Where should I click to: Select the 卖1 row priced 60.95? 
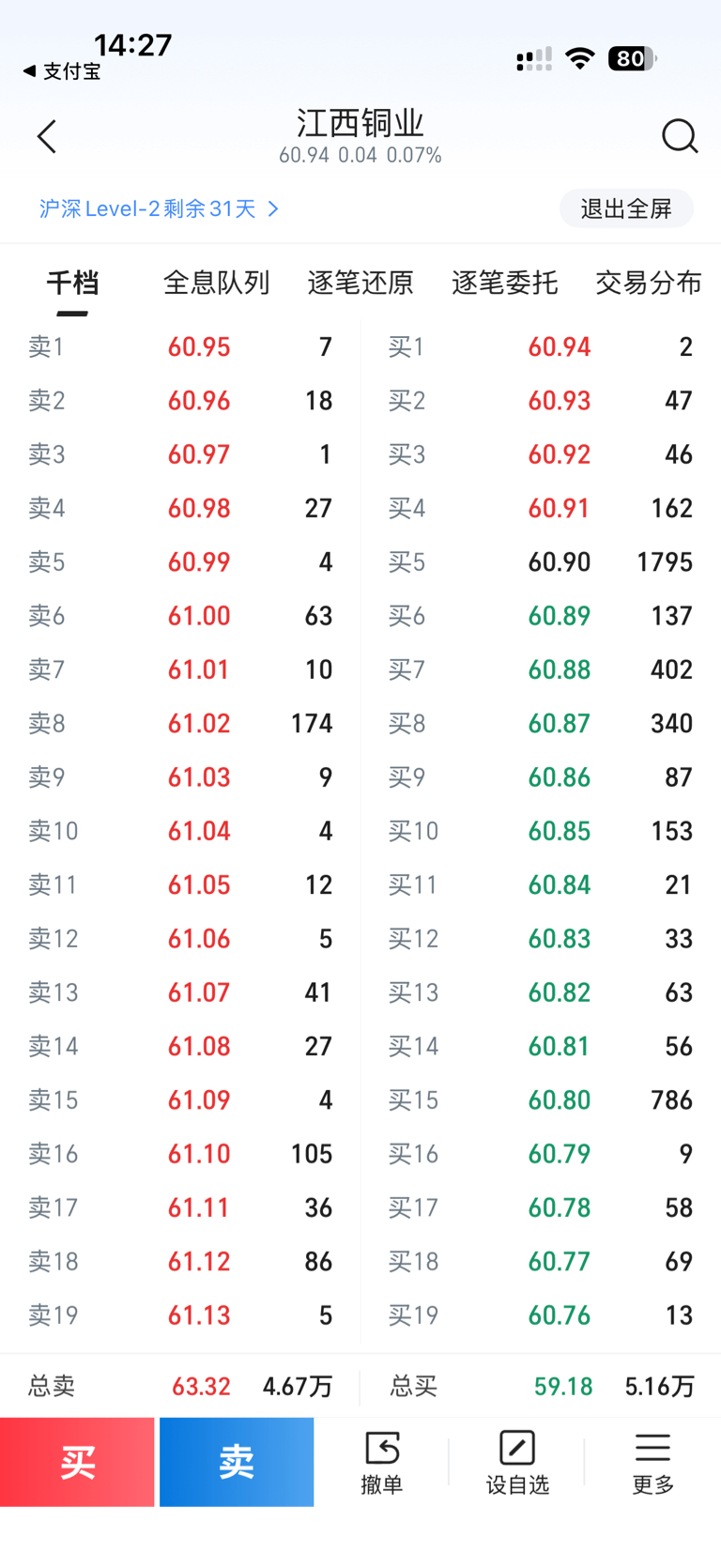[180, 347]
